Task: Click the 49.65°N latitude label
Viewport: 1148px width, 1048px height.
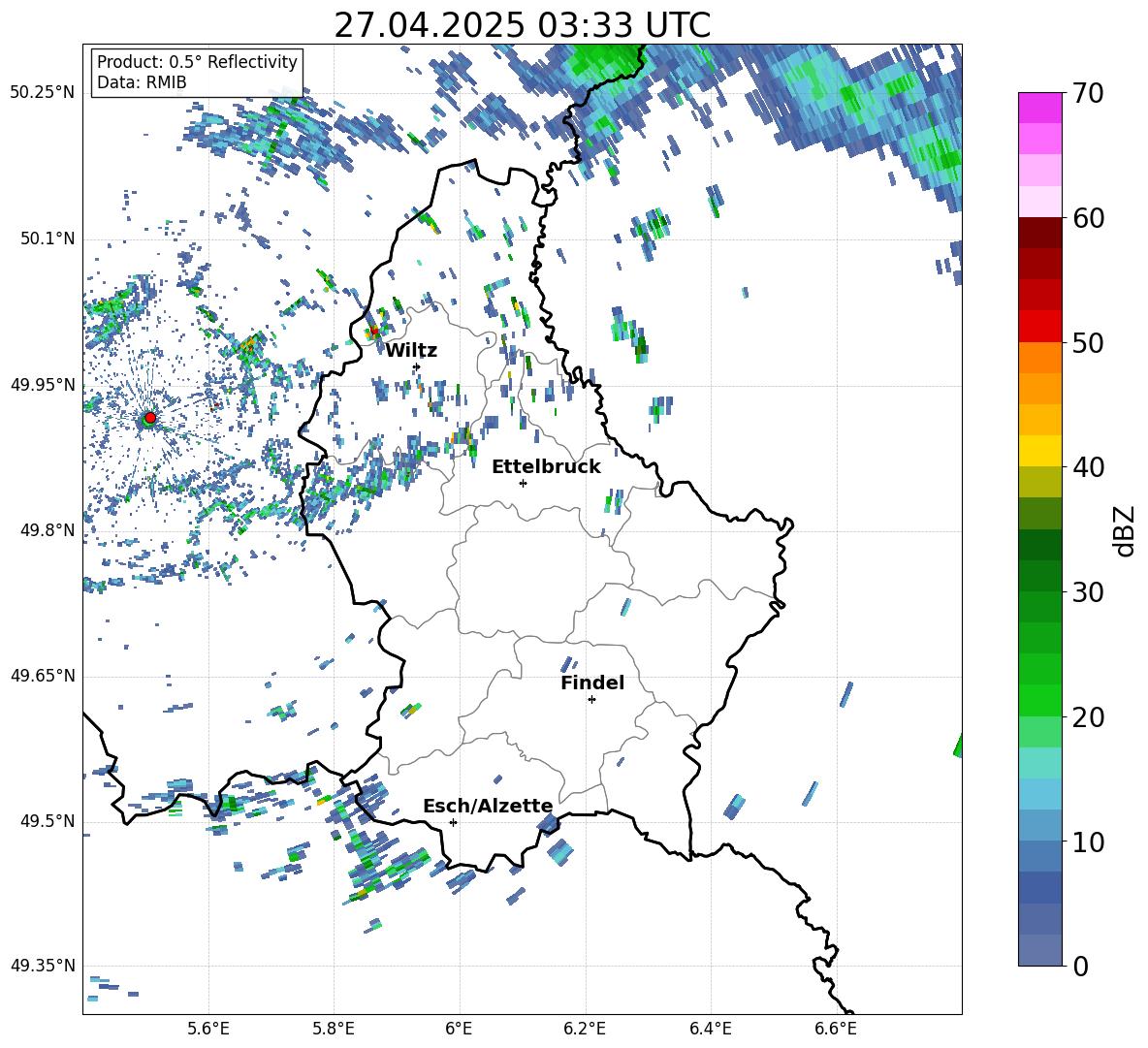Action: tap(43, 676)
